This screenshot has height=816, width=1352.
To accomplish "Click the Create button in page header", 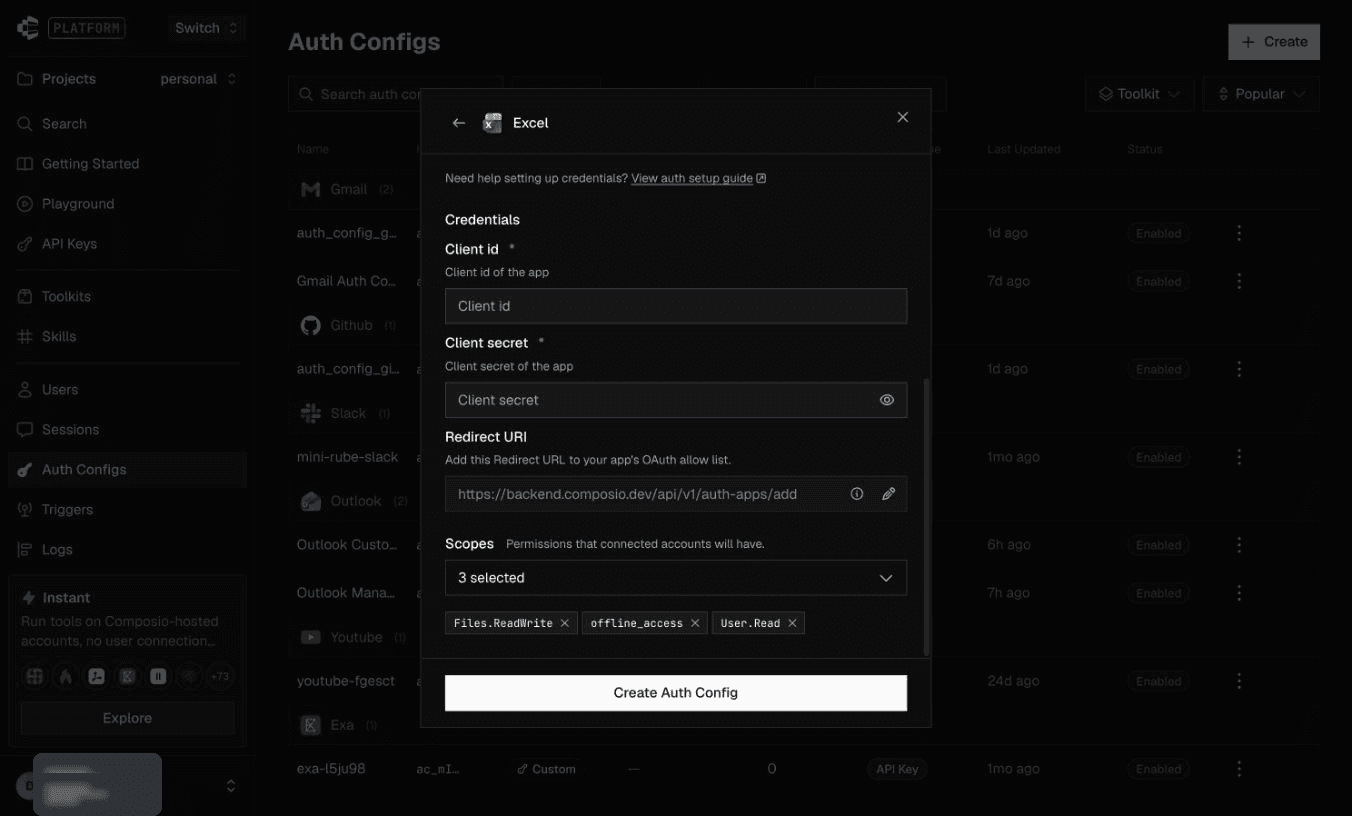I will 1274,42.
